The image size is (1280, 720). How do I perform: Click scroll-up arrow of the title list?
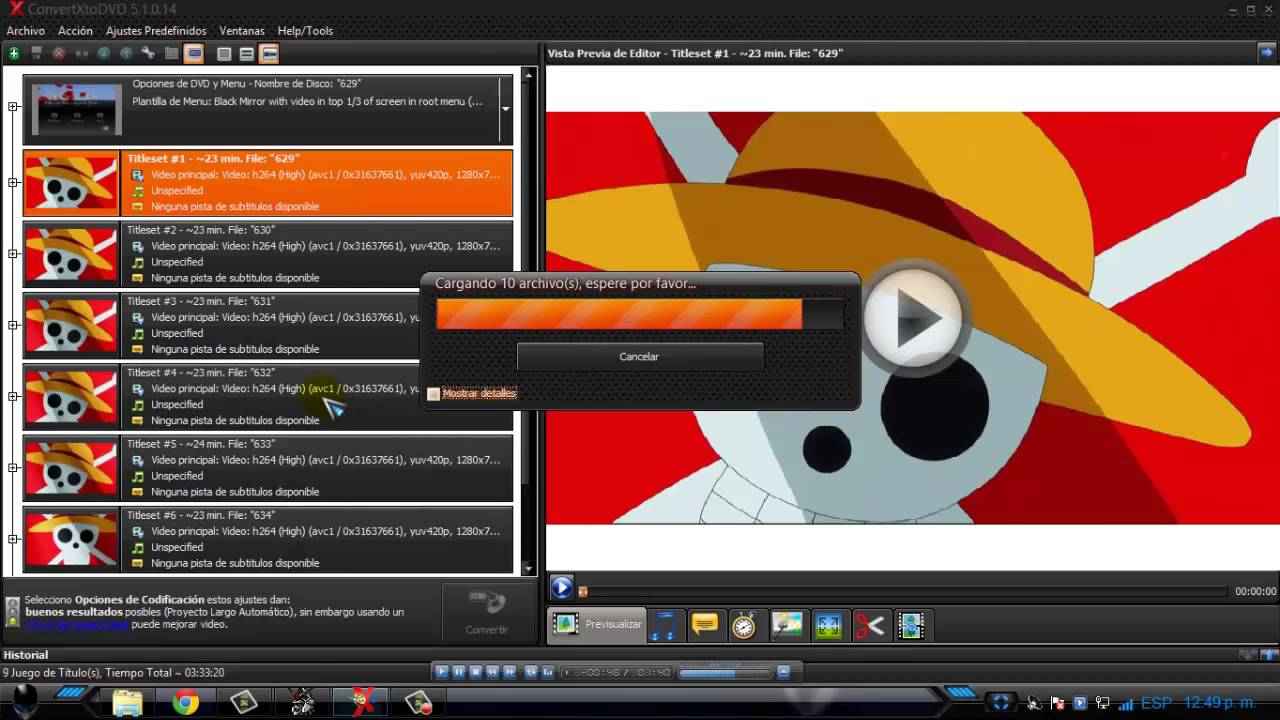(x=528, y=75)
